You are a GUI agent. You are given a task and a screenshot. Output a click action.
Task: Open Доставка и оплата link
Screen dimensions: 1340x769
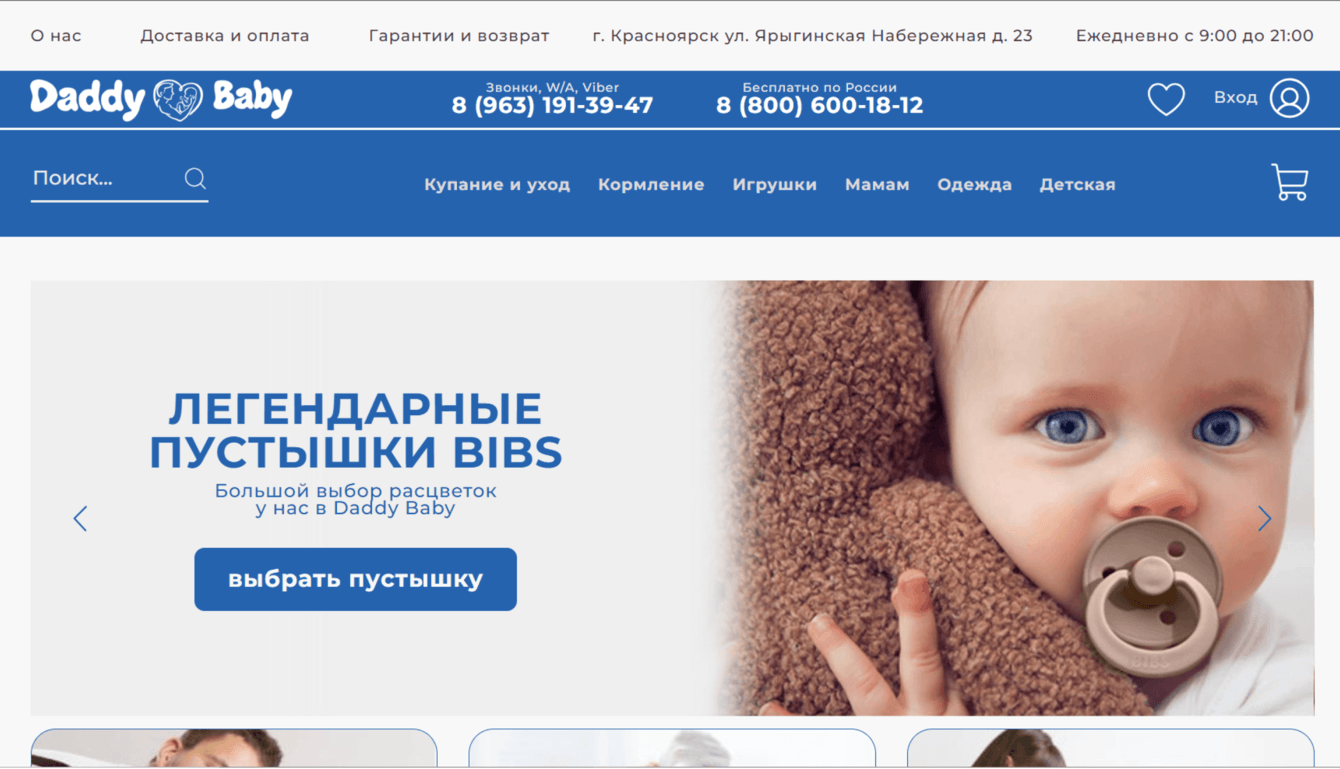point(224,36)
